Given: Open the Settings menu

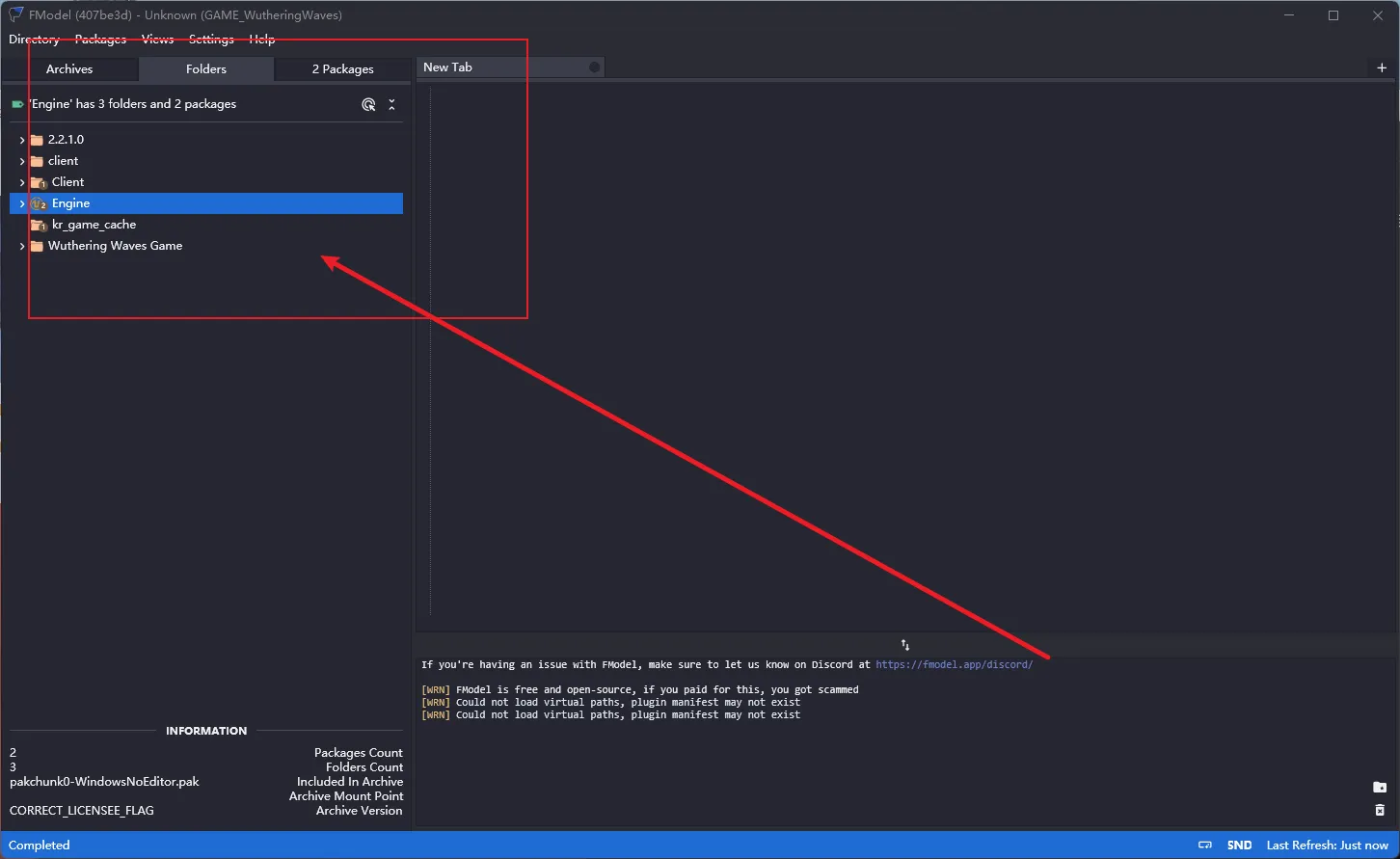Looking at the screenshot, I should 211,40.
